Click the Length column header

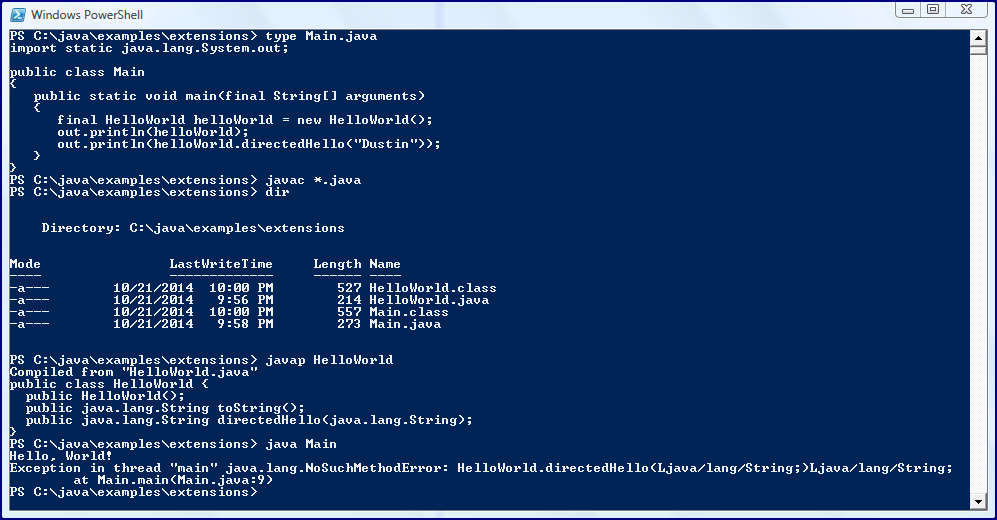pos(337,264)
